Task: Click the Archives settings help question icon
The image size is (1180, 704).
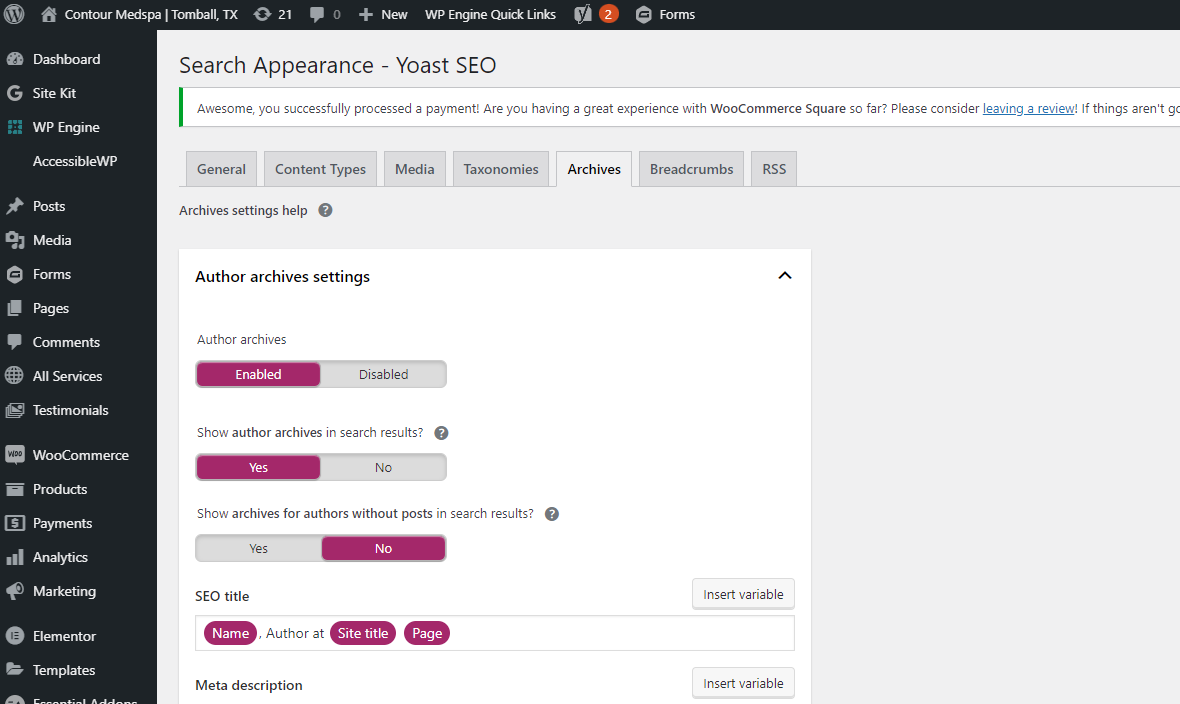Action: click(325, 210)
